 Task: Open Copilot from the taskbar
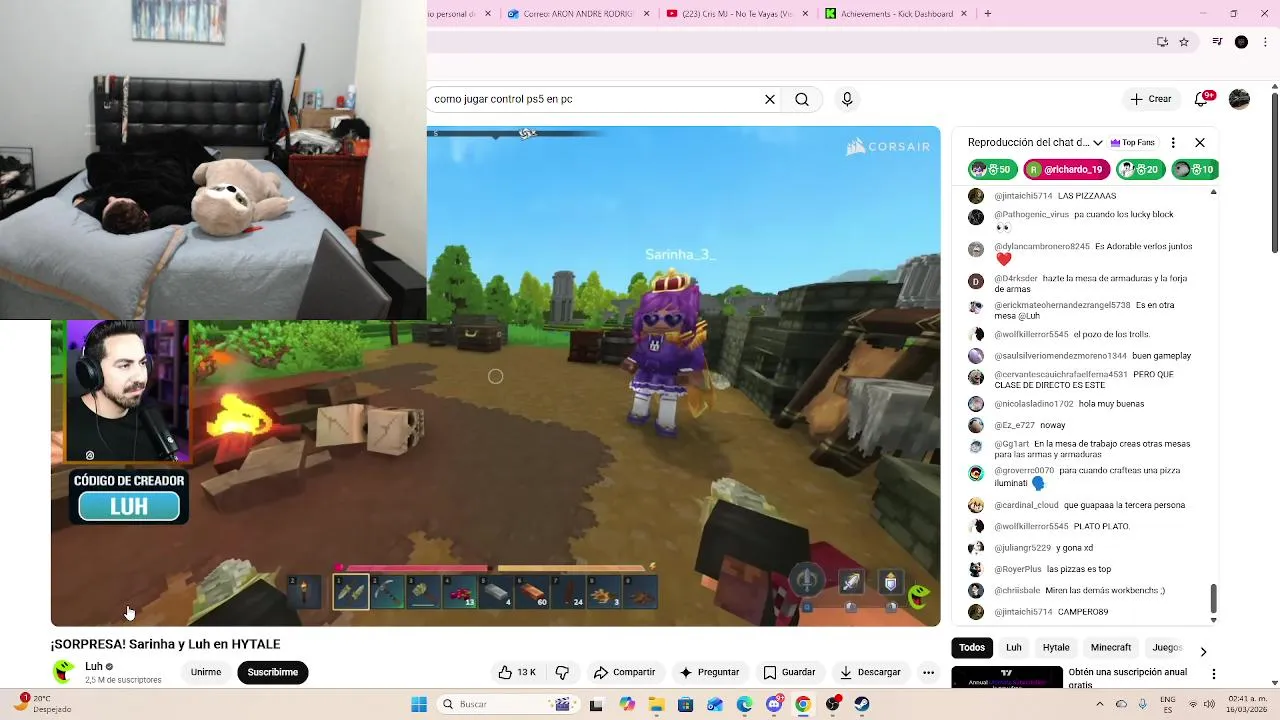pos(627,704)
